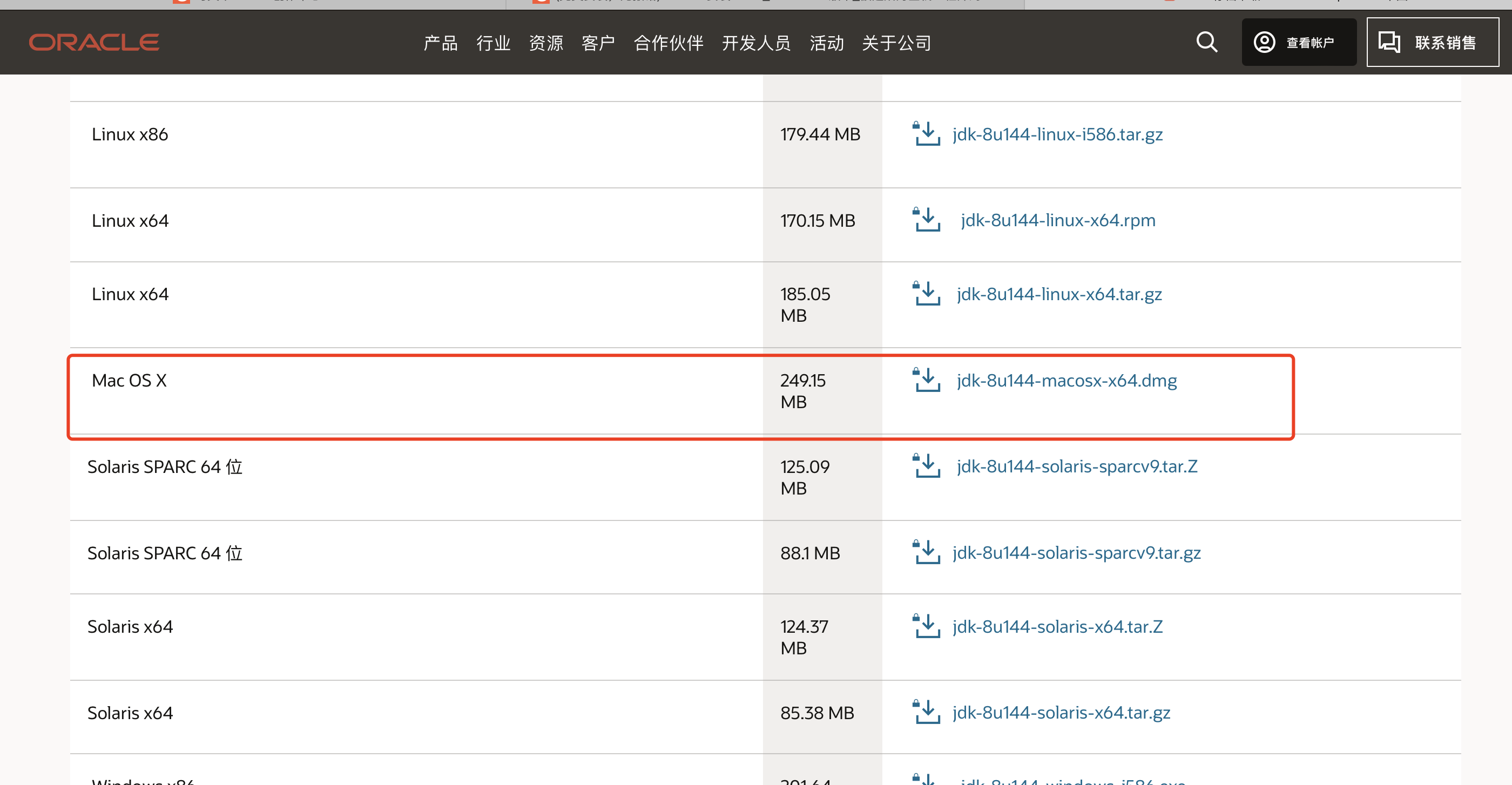This screenshot has height=785, width=1512.
Task: Click download icon for solaris-sparcv9.tar.Z
Action: 926,466
